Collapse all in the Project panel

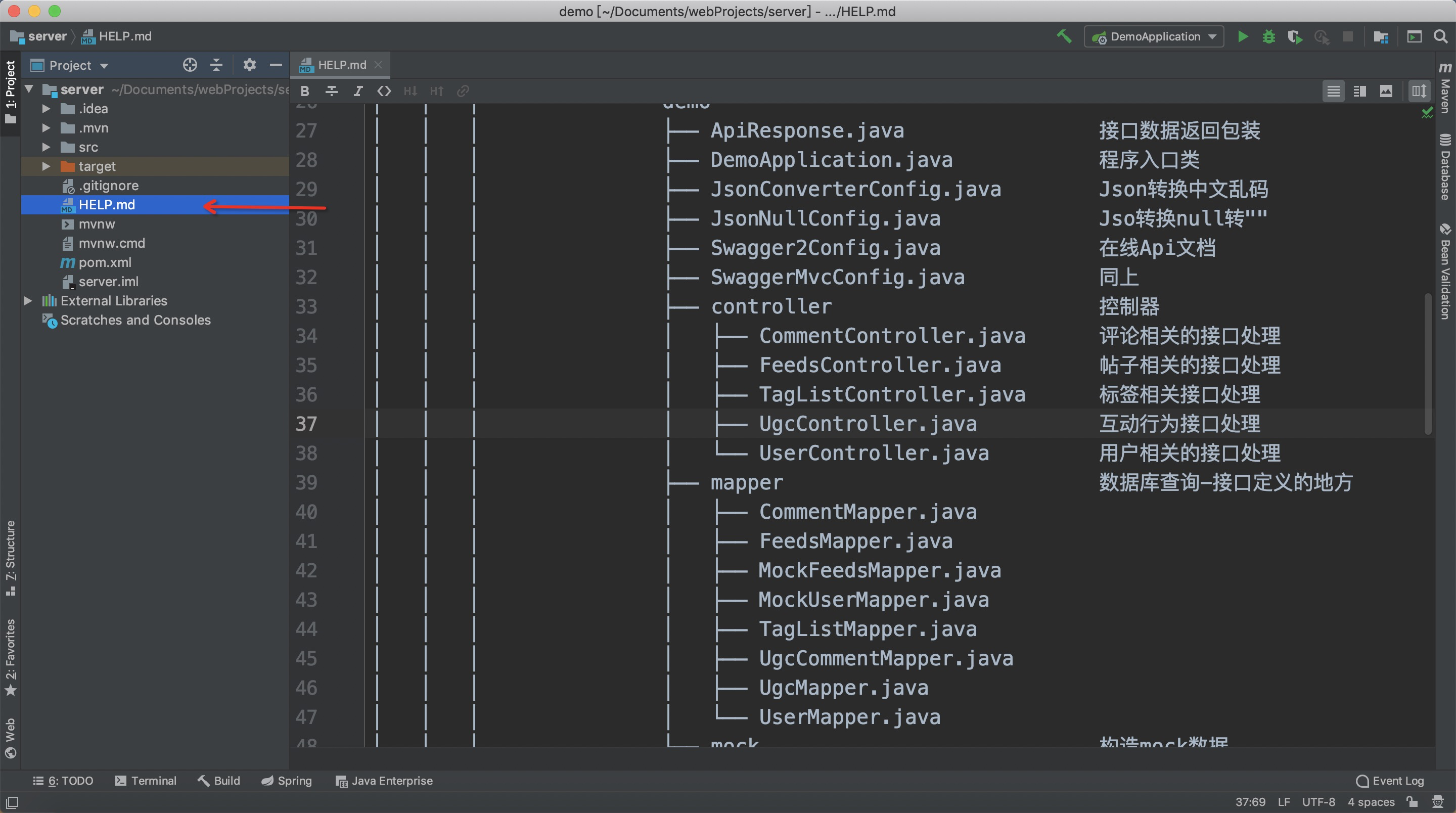[216, 65]
